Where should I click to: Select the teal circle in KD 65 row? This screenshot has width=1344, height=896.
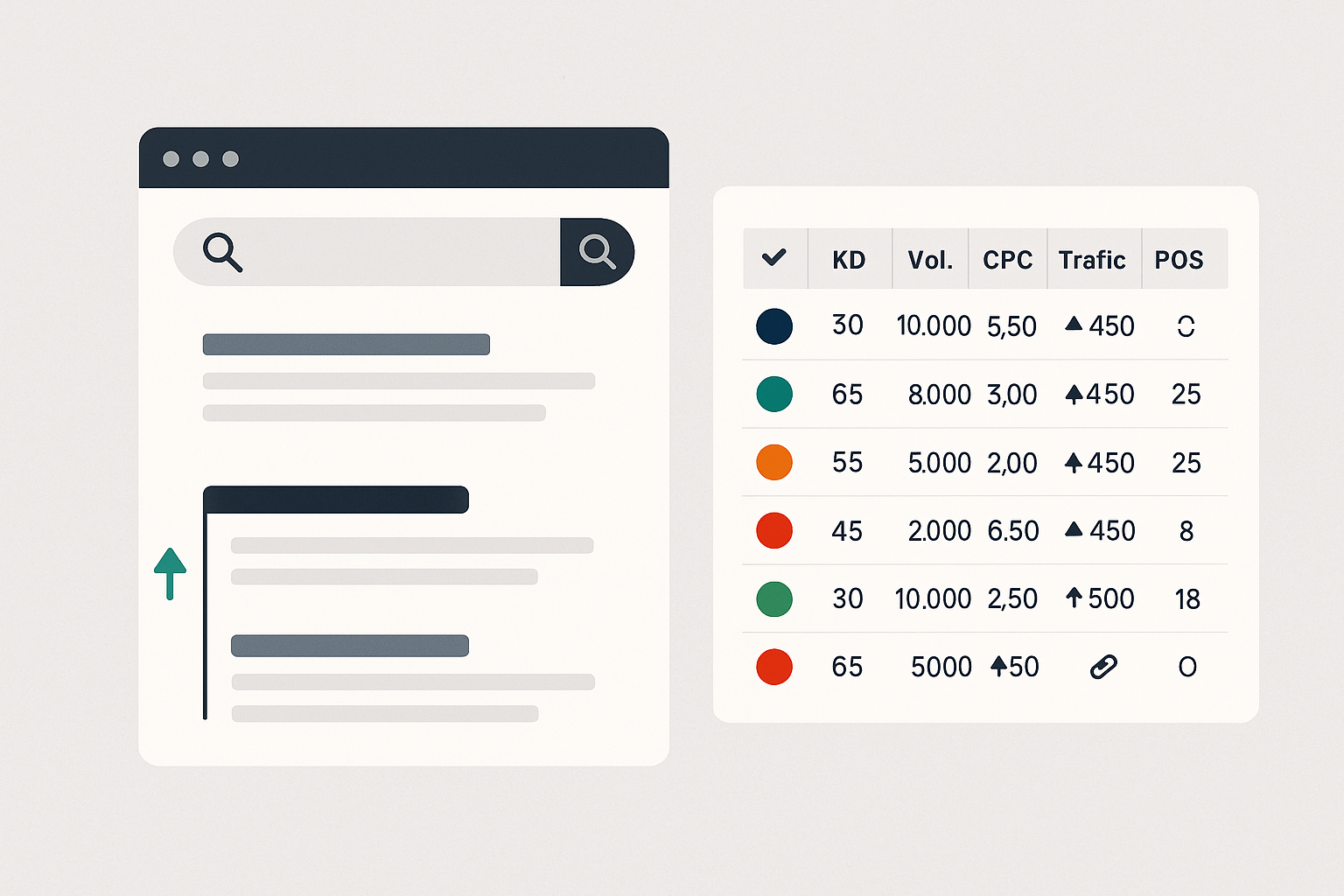point(774,395)
